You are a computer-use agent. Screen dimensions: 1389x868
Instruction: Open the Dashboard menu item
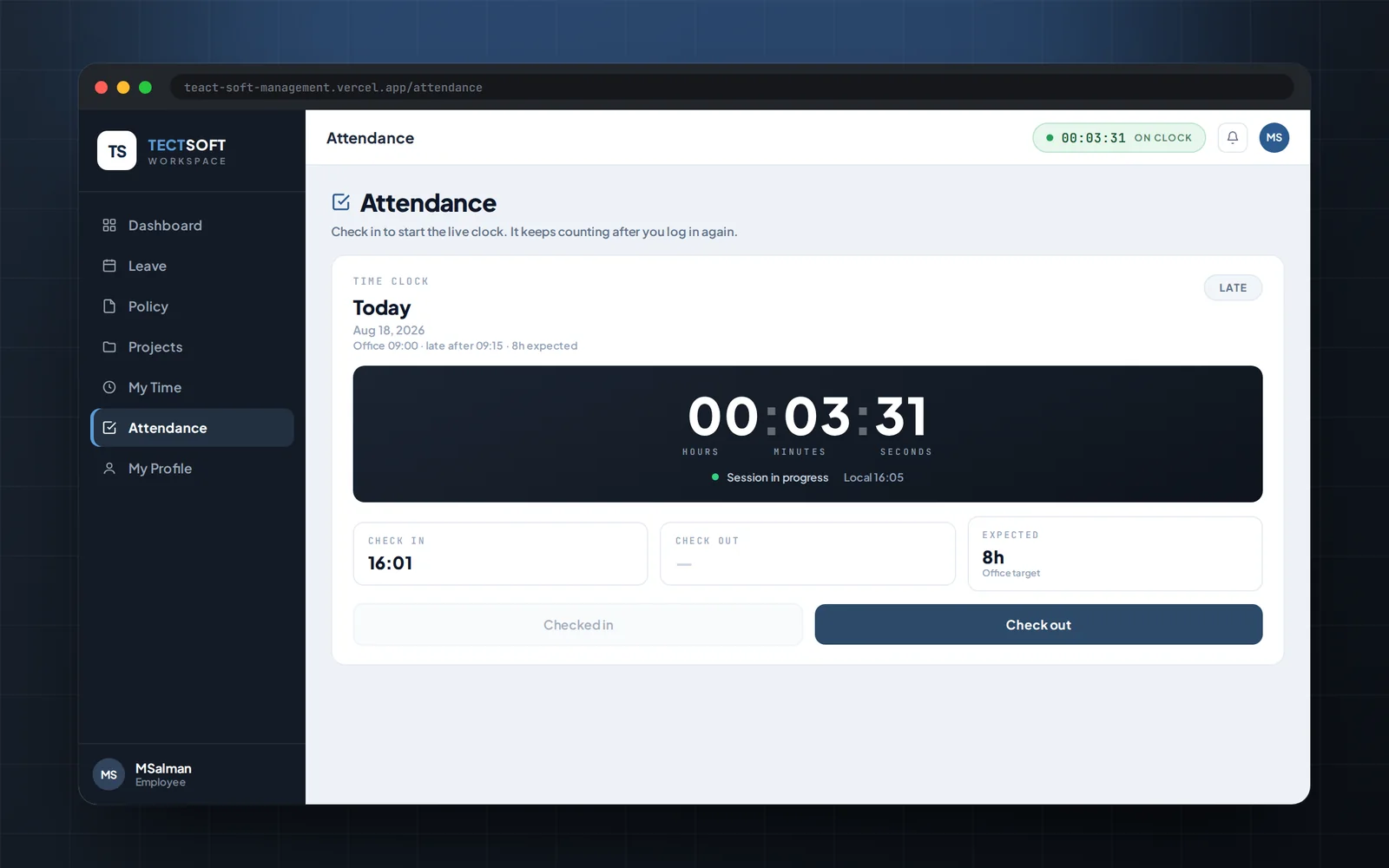pos(192,226)
